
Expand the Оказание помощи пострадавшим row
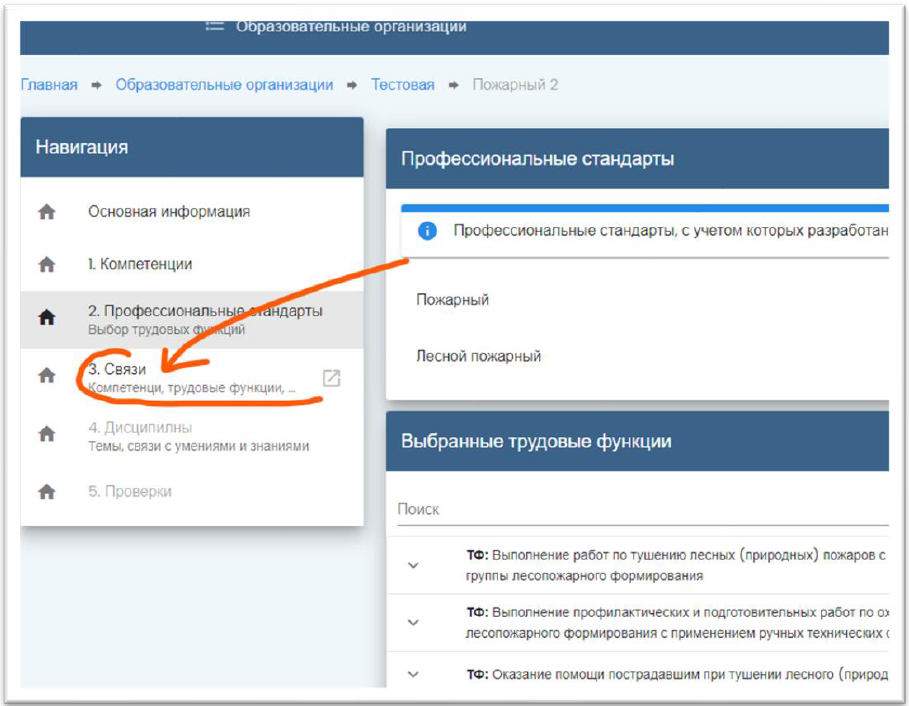tap(413, 675)
